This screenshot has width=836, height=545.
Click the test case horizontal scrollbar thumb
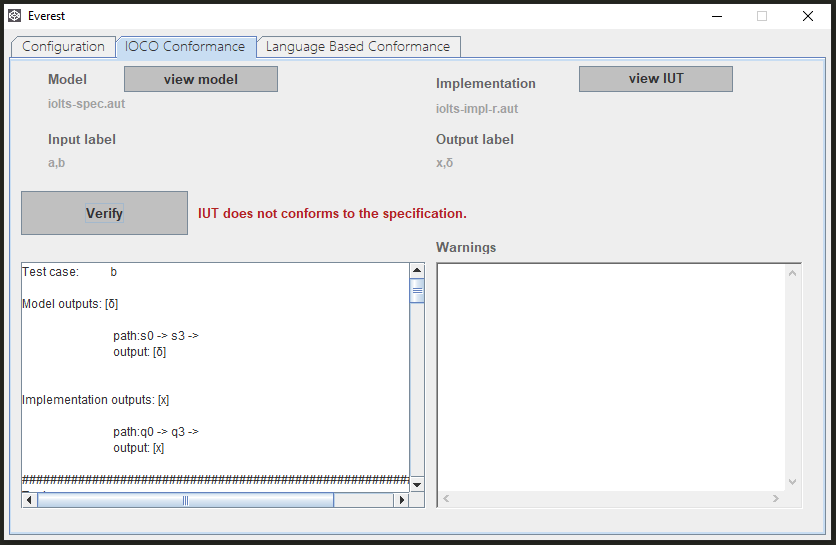click(185, 500)
